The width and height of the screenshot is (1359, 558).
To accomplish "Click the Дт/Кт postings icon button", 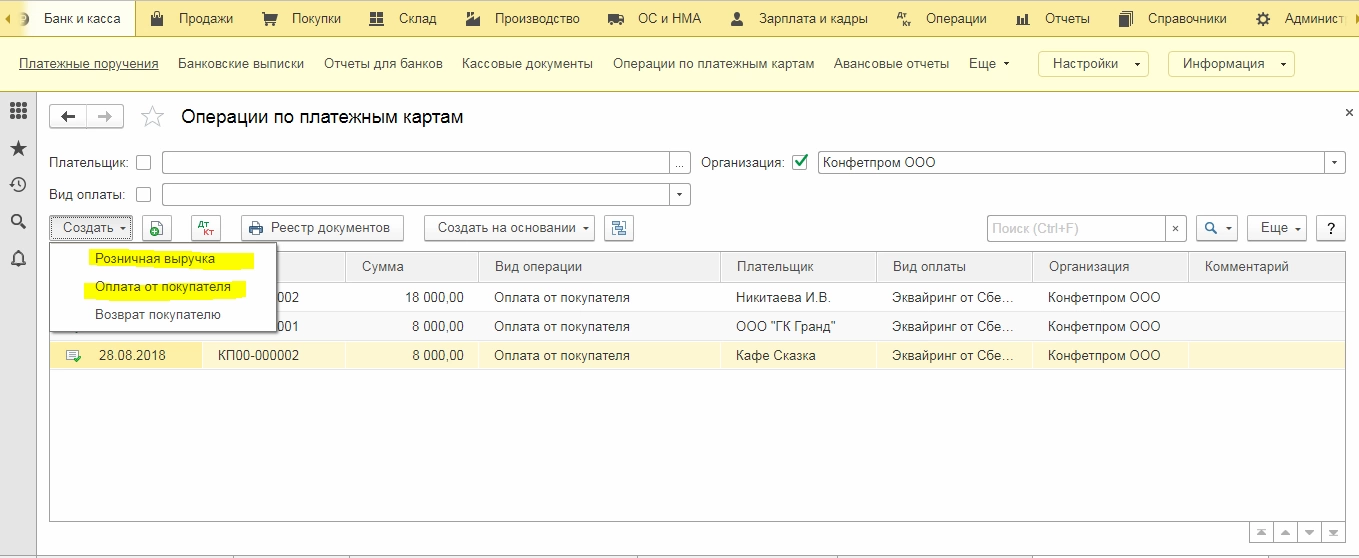I will pos(206,228).
